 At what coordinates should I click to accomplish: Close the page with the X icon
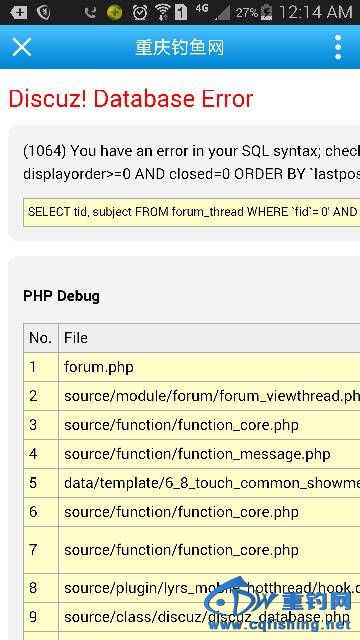(x=22, y=47)
